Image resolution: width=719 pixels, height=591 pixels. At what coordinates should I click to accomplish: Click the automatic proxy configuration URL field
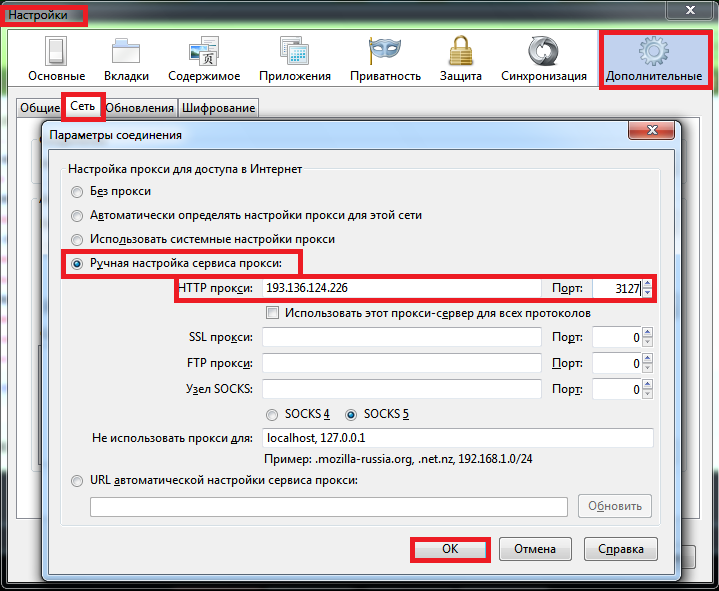click(x=329, y=507)
